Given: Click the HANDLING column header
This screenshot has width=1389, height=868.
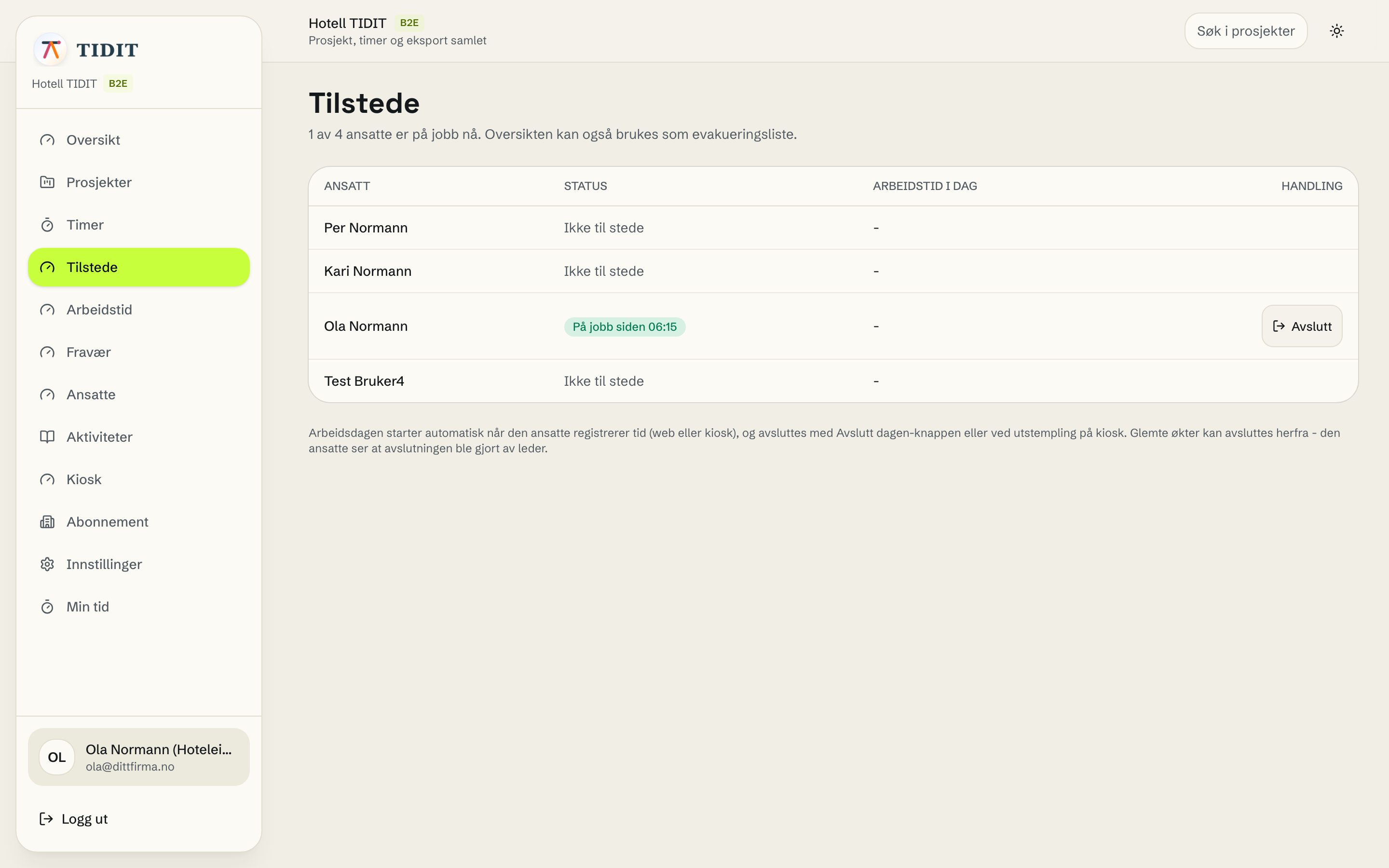Looking at the screenshot, I should coord(1311,186).
